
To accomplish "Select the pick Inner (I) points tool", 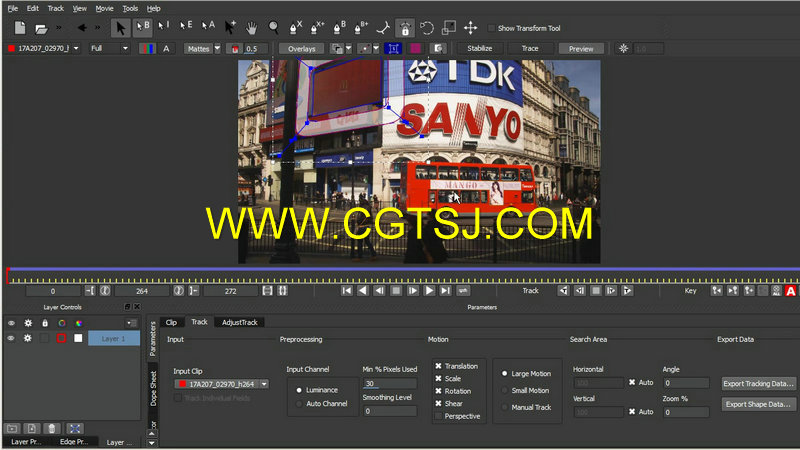I will tap(163, 26).
